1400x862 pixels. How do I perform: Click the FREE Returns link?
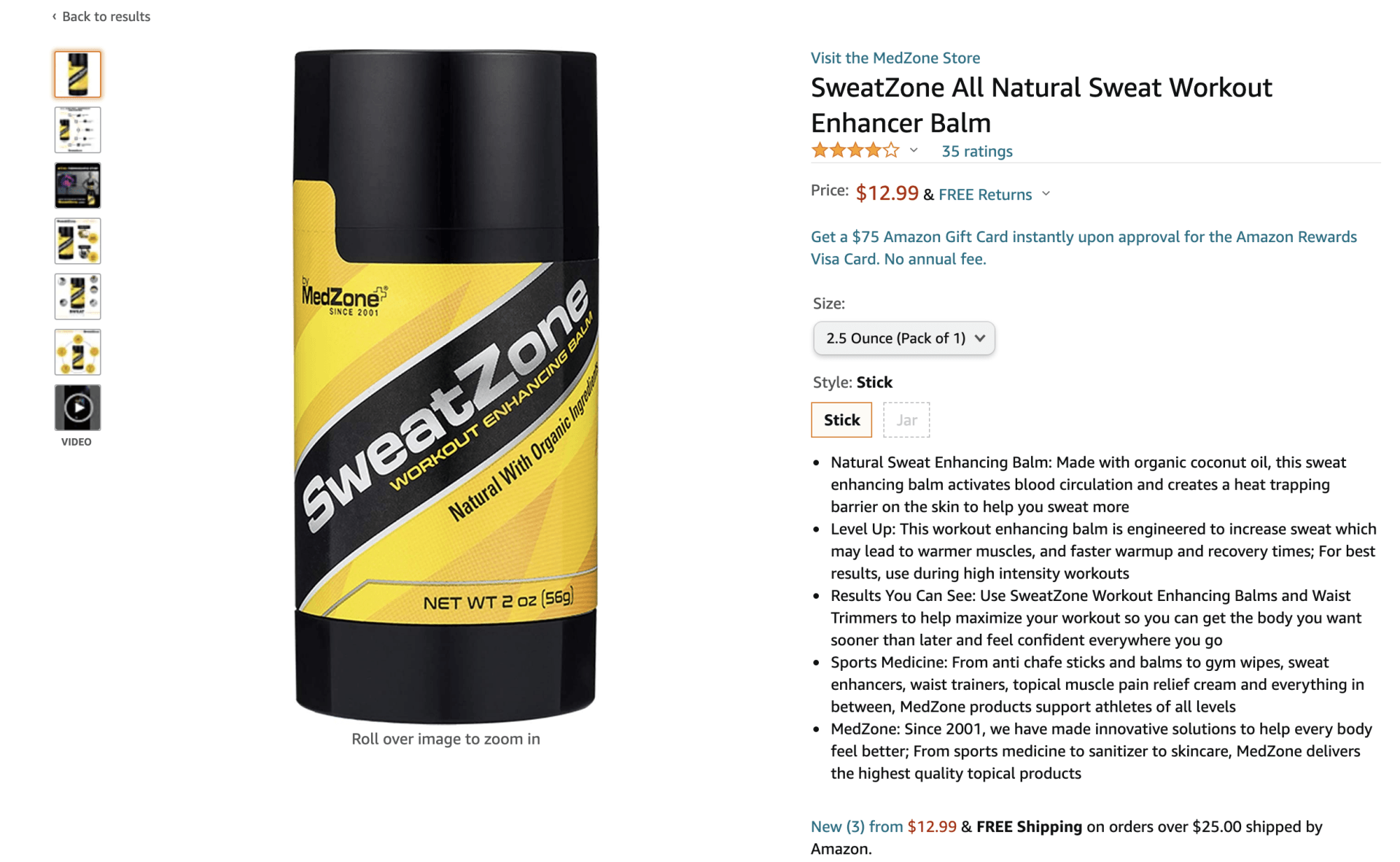(984, 194)
